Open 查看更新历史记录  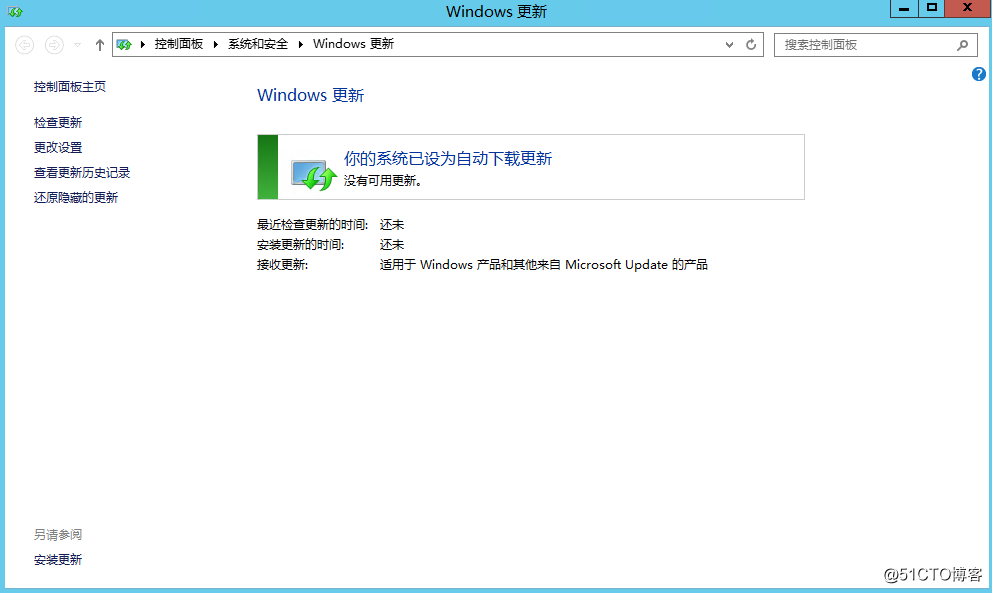click(x=82, y=172)
